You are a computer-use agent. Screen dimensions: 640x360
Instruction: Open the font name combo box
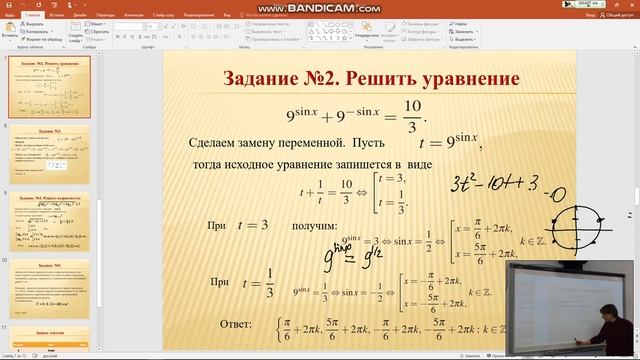pyautogui.click(x=129, y=27)
